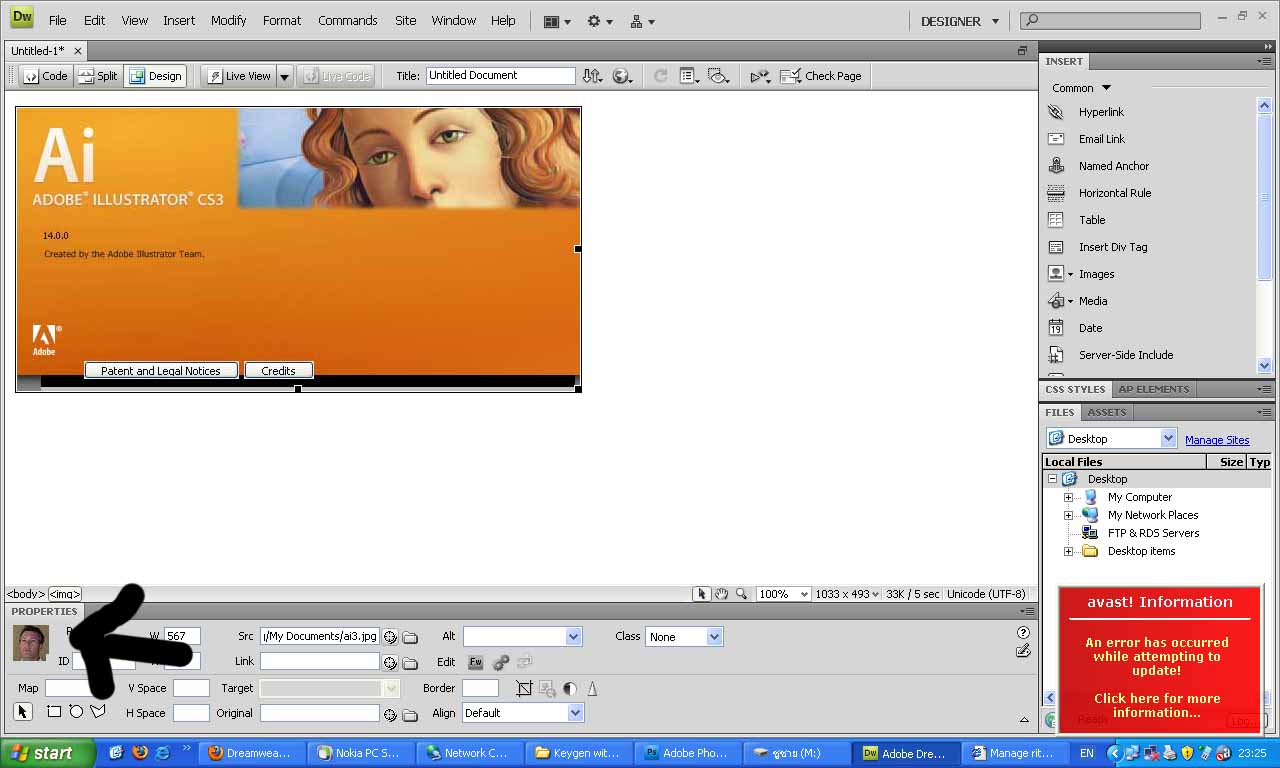Open the File menu
1280x768 pixels.
point(58,21)
